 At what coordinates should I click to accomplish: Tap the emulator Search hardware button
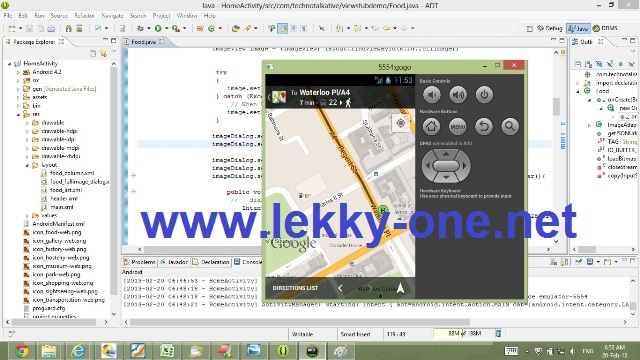(x=510, y=127)
